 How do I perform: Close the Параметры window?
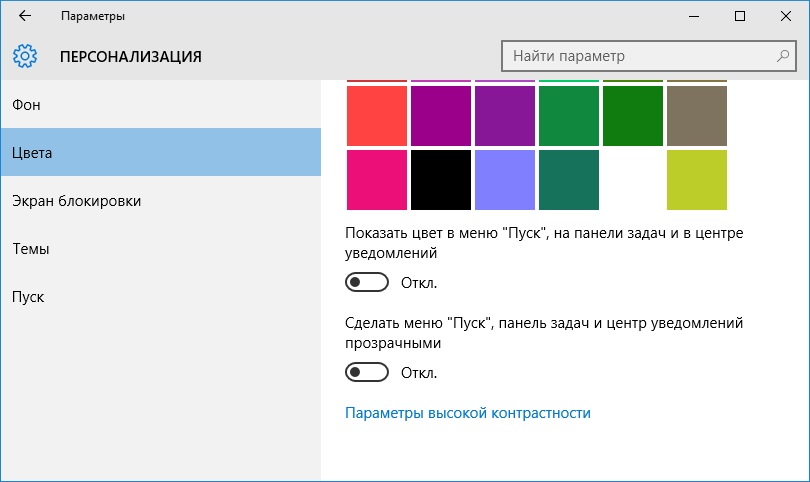click(x=786, y=16)
